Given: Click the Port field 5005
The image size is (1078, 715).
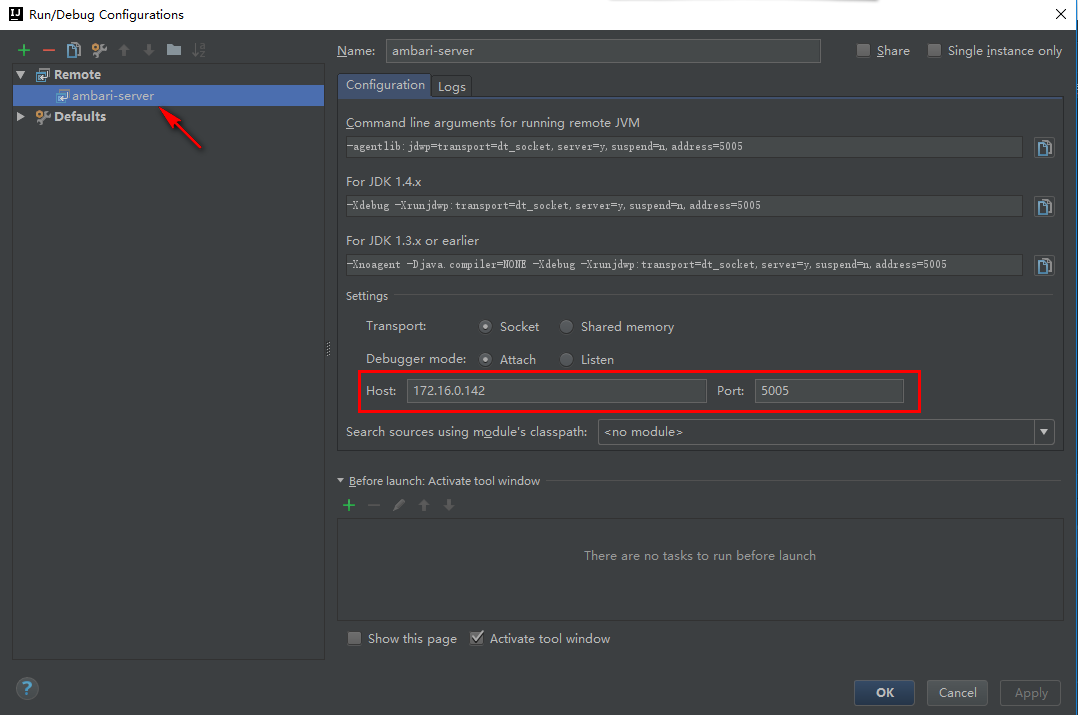Looking at the screenshot, I should click(828, 390).
